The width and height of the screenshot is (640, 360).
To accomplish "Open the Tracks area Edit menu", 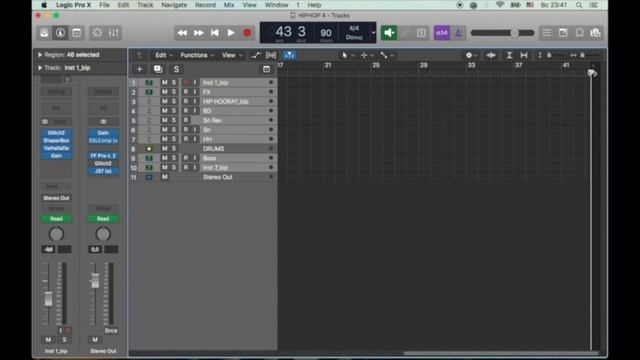I will click(x=164, y=56).
